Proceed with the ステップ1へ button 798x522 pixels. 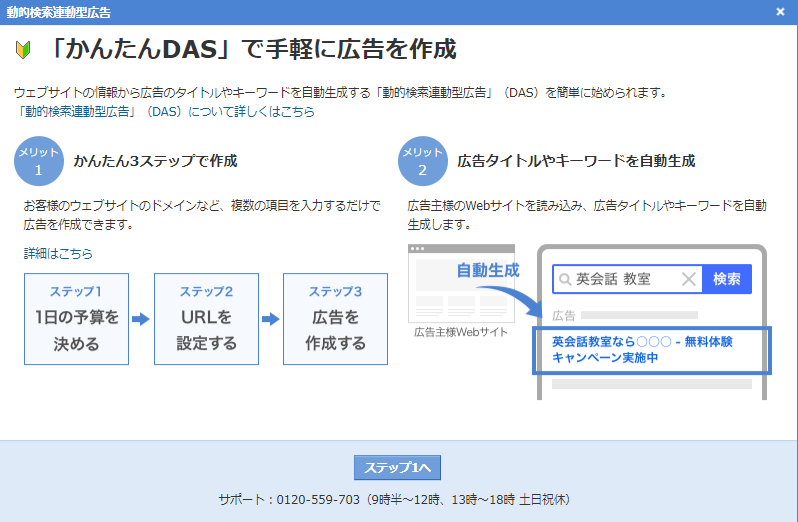point(397,468)
